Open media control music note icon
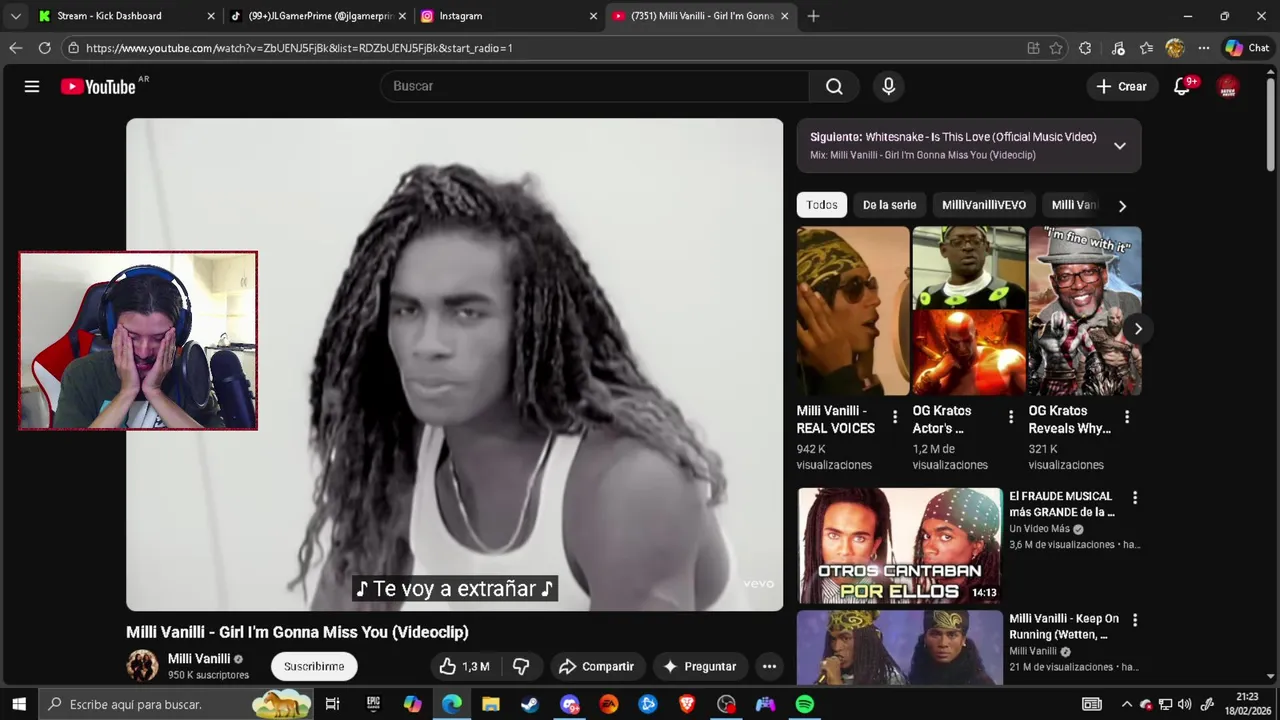 [1118, 48]
